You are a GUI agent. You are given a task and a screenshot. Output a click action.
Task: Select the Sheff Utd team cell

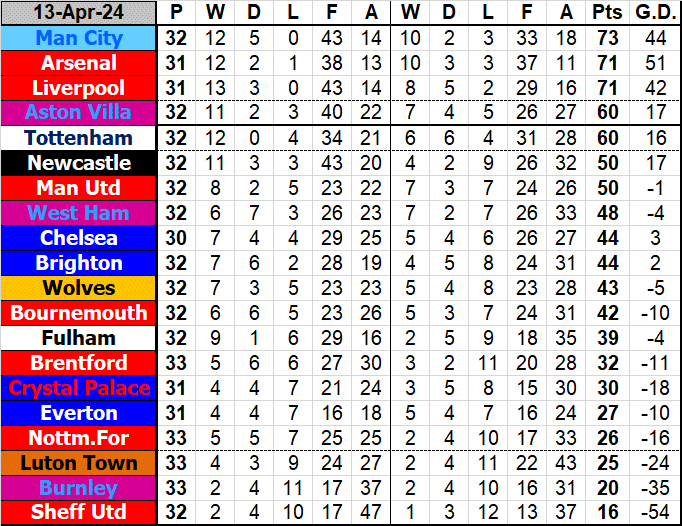coord(79,512)
